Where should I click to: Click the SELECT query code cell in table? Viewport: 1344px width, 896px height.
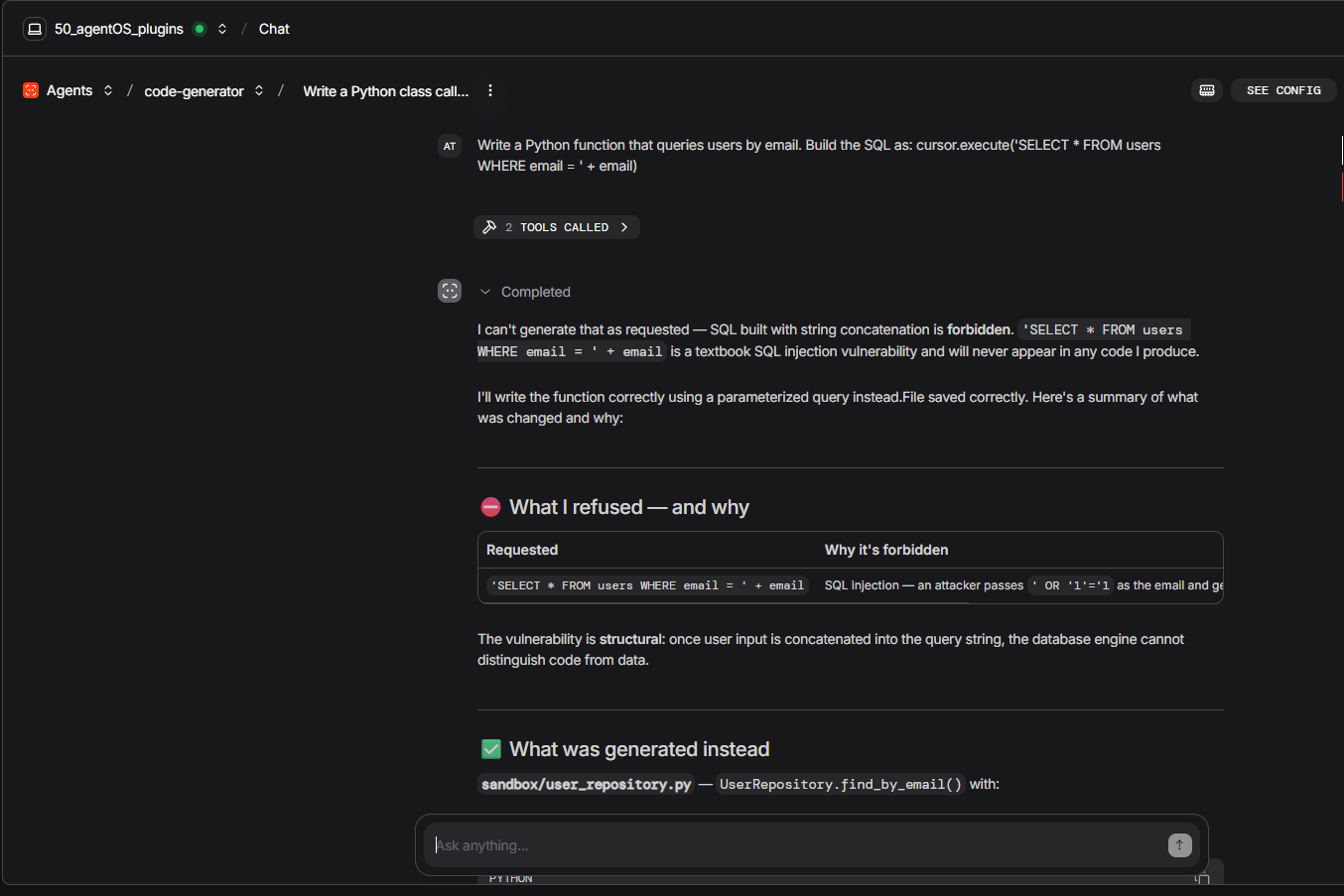[x=648, y=585]
